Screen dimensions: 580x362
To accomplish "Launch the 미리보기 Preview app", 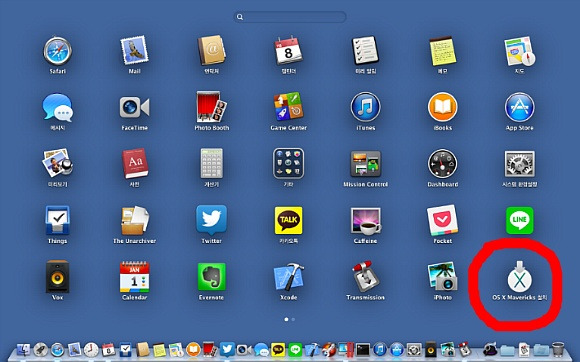I will pos(57,163).
